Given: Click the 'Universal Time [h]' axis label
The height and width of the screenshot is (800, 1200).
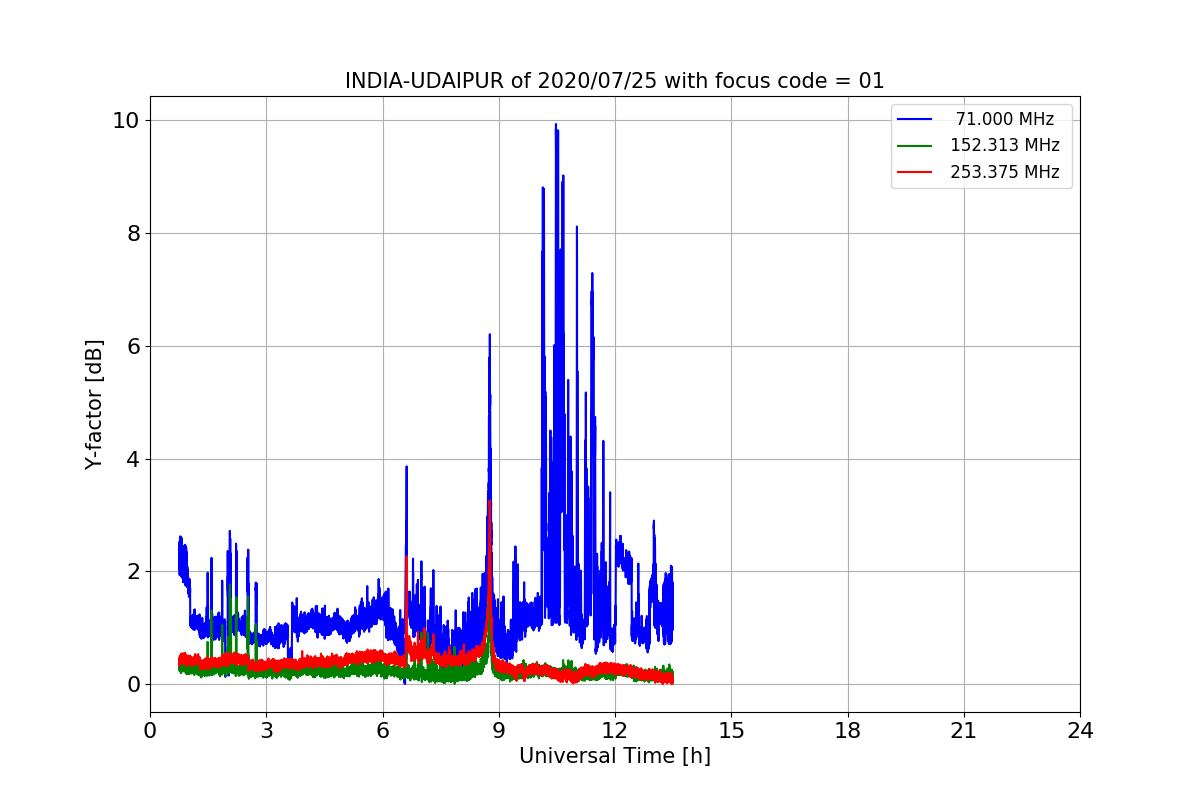Looking at the screenshot, I should [x=615, y=756].
